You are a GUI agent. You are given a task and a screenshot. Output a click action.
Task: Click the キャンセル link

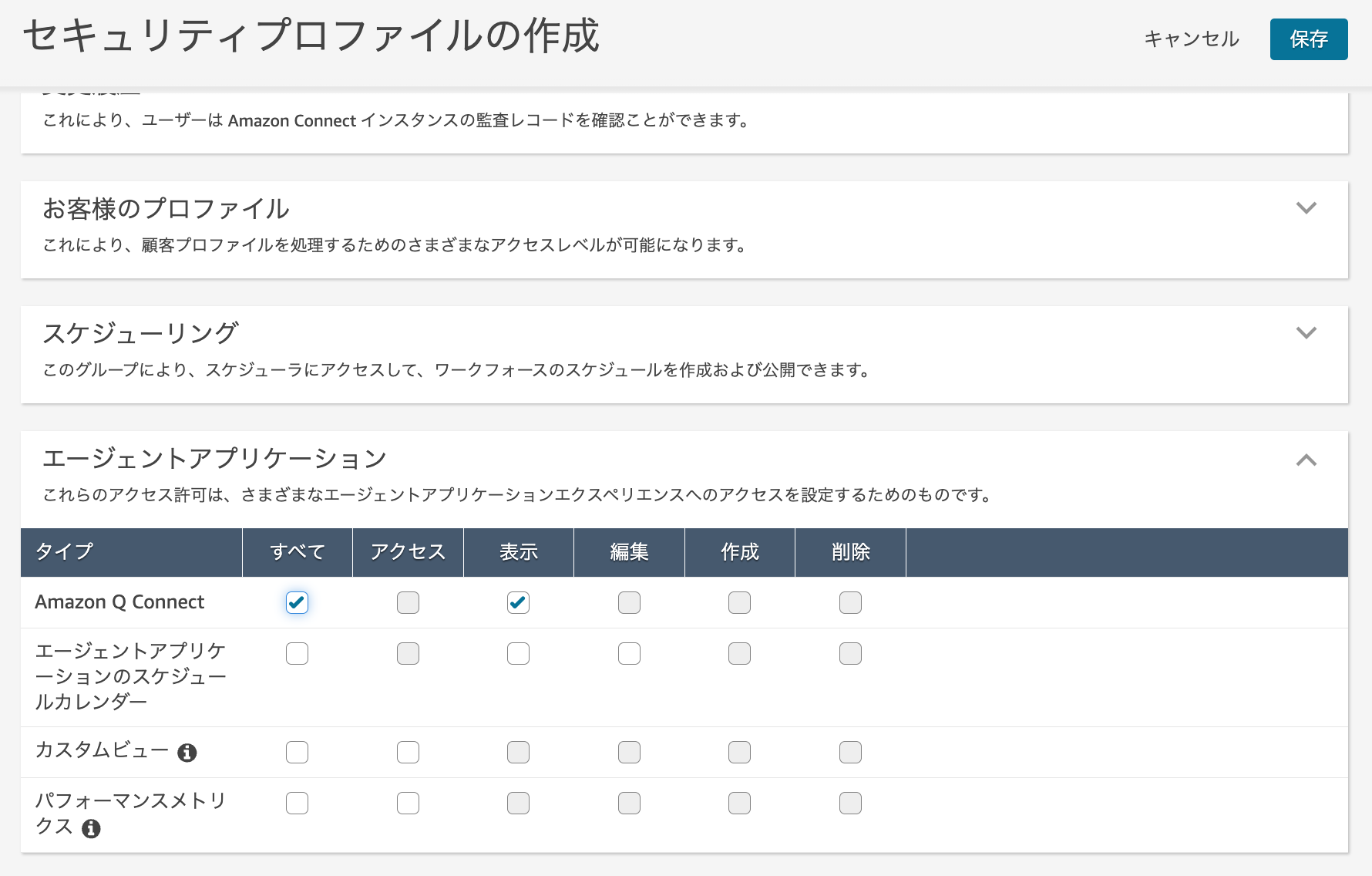click(1192, 39)
